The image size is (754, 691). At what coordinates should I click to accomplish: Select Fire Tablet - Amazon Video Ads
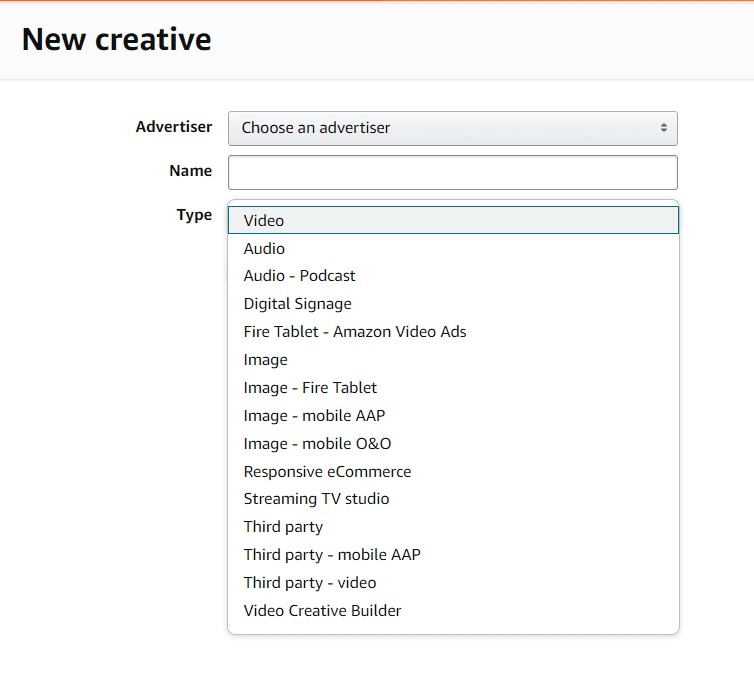(354, 332)
